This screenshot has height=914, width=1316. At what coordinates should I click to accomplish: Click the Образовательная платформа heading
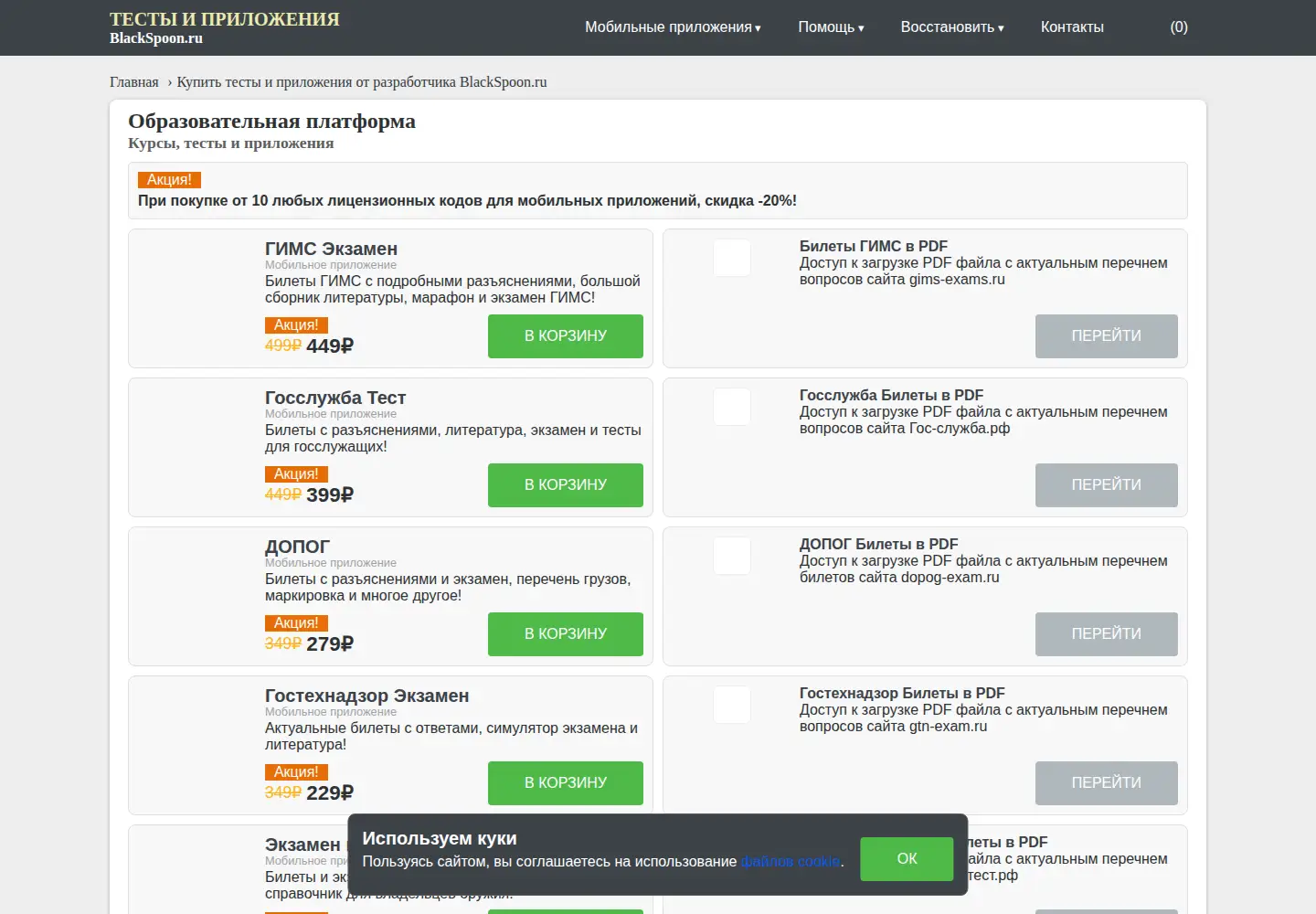tap(271, 122)
